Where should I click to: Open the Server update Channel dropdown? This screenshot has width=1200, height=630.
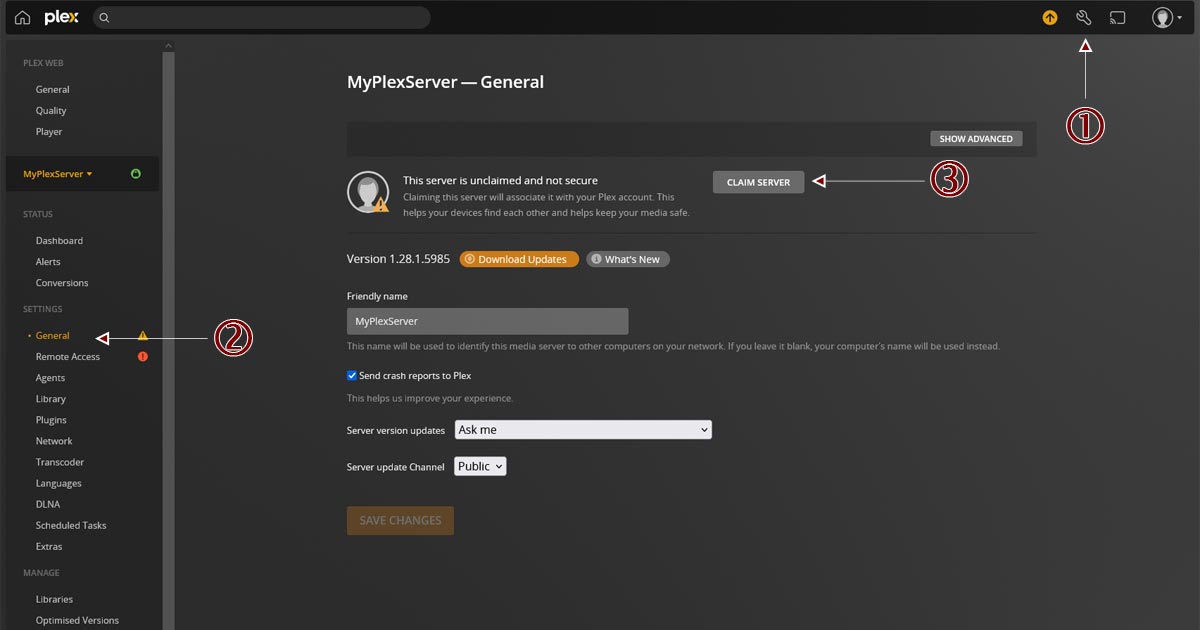point(480,466)
